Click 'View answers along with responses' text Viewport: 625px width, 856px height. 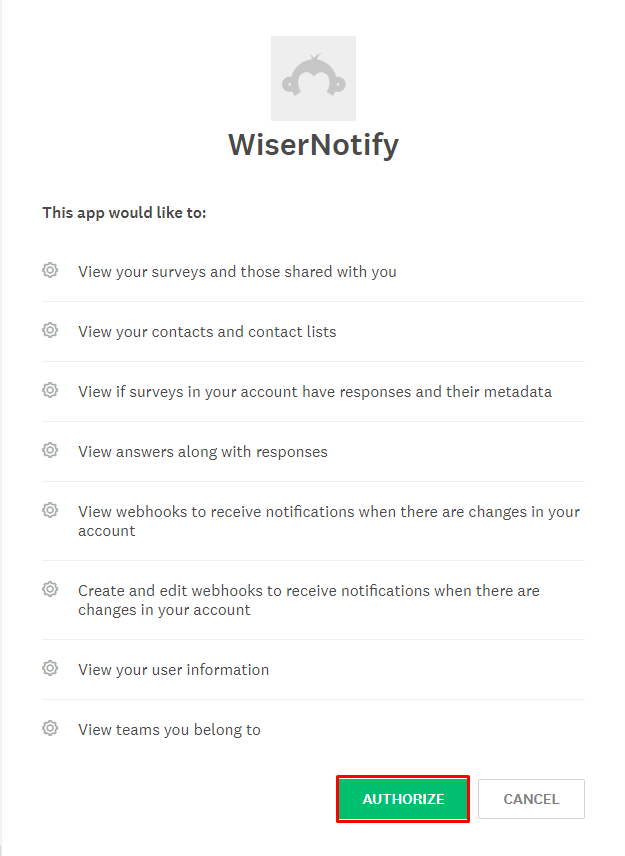[203, 452]
